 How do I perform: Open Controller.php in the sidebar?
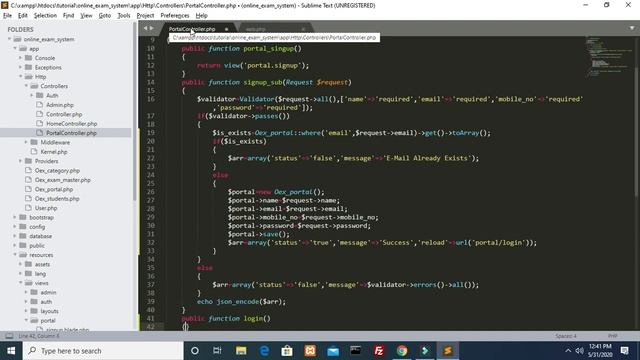(64, 114)
